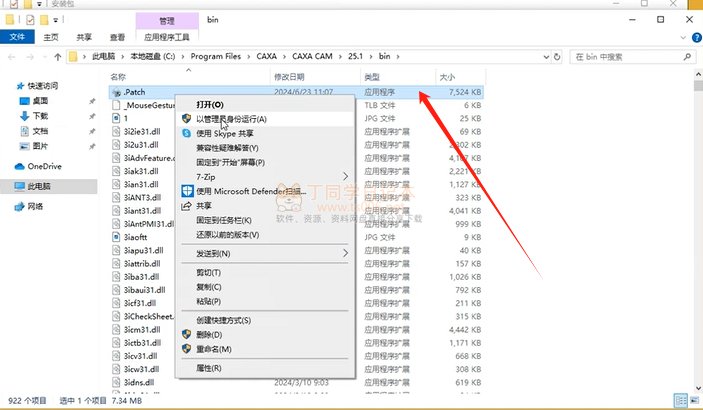
Task: Click the Microsoft Defender shield icon
Action: 187,191
